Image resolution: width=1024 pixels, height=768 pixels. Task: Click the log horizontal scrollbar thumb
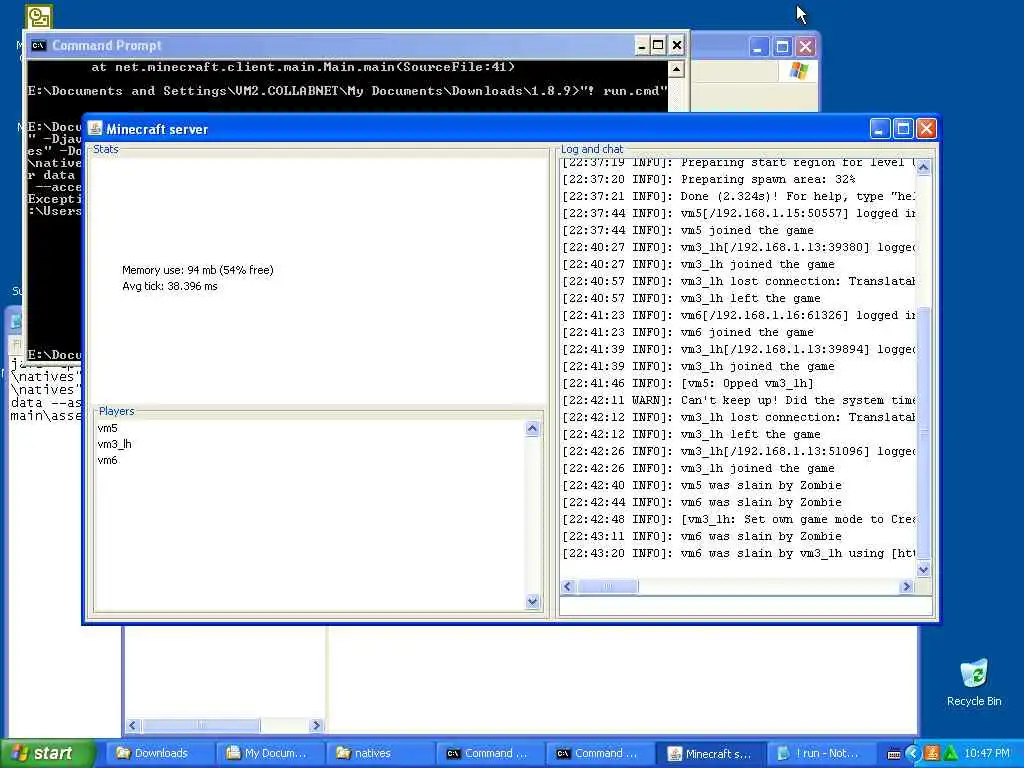607,586
